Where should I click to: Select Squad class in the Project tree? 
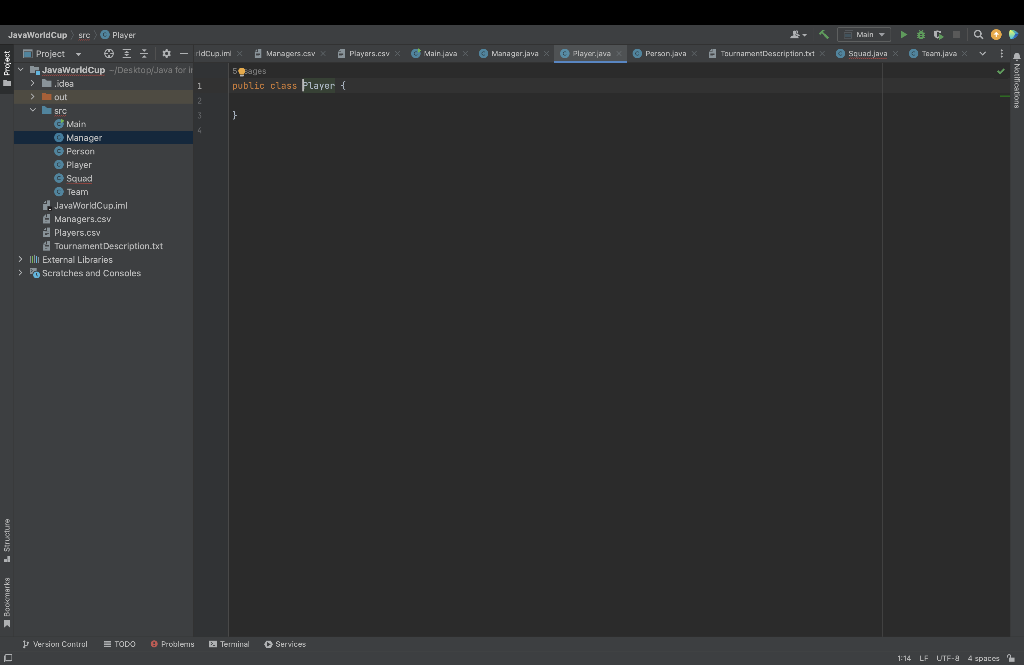pyautogui.click(x=81, y=178)
